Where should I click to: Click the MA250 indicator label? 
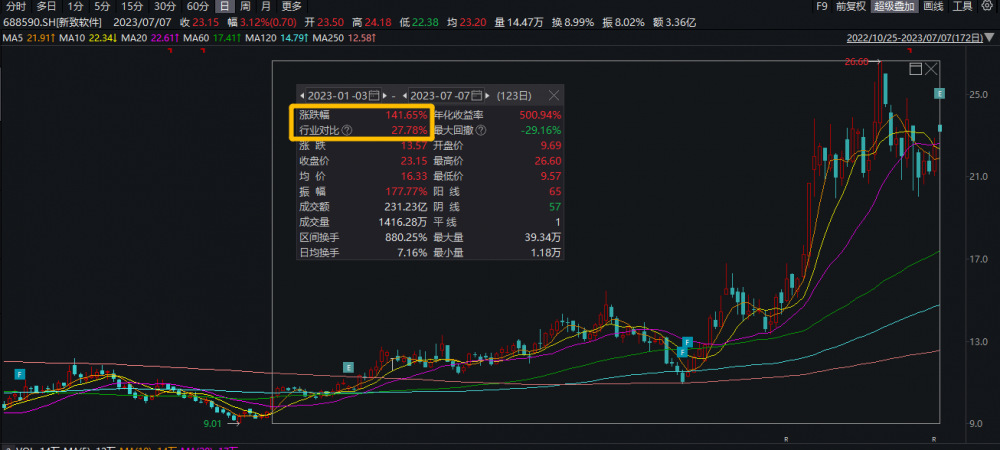[x=329, y=38]
